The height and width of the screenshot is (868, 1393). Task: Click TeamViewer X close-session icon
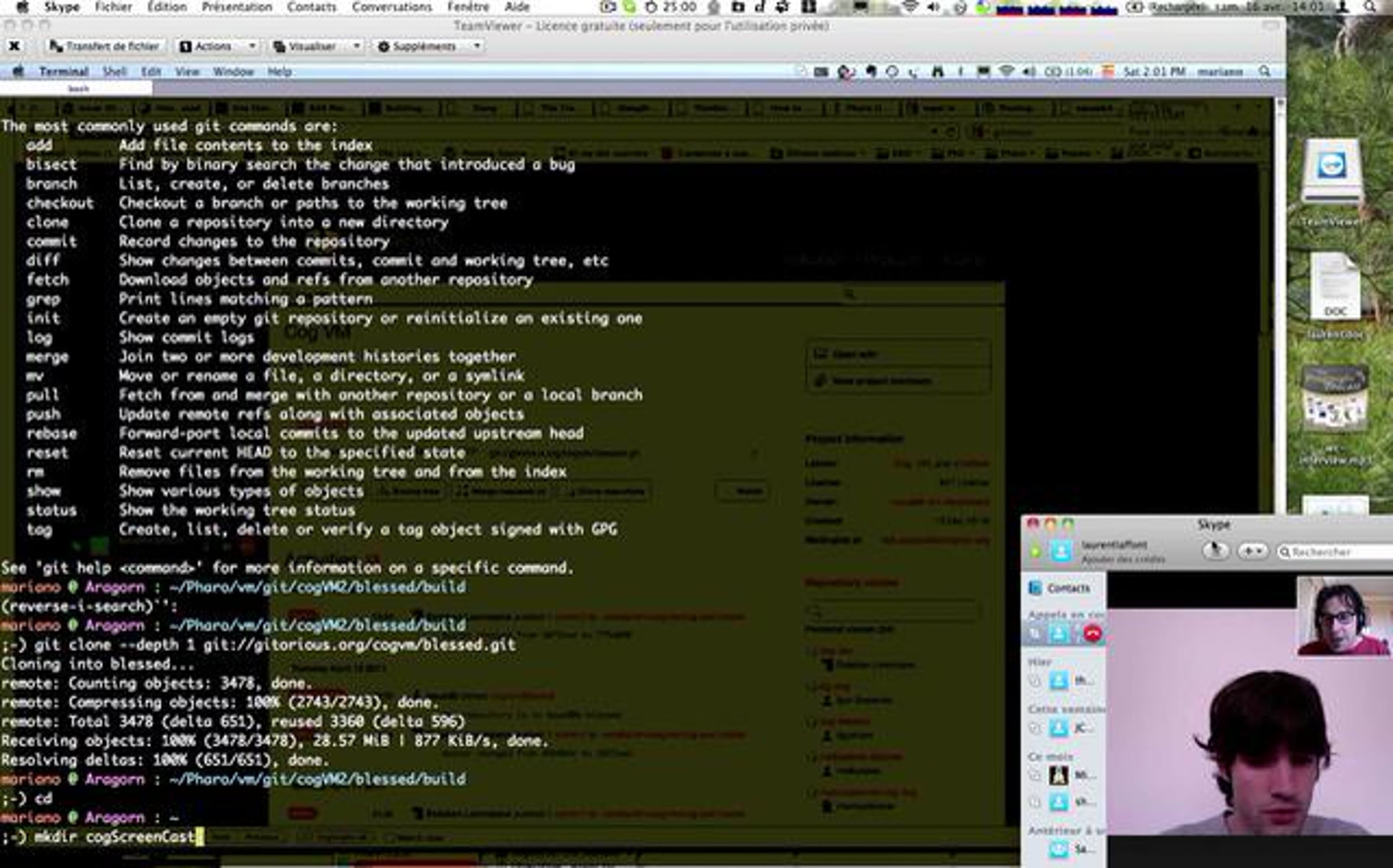pos(15,46)
